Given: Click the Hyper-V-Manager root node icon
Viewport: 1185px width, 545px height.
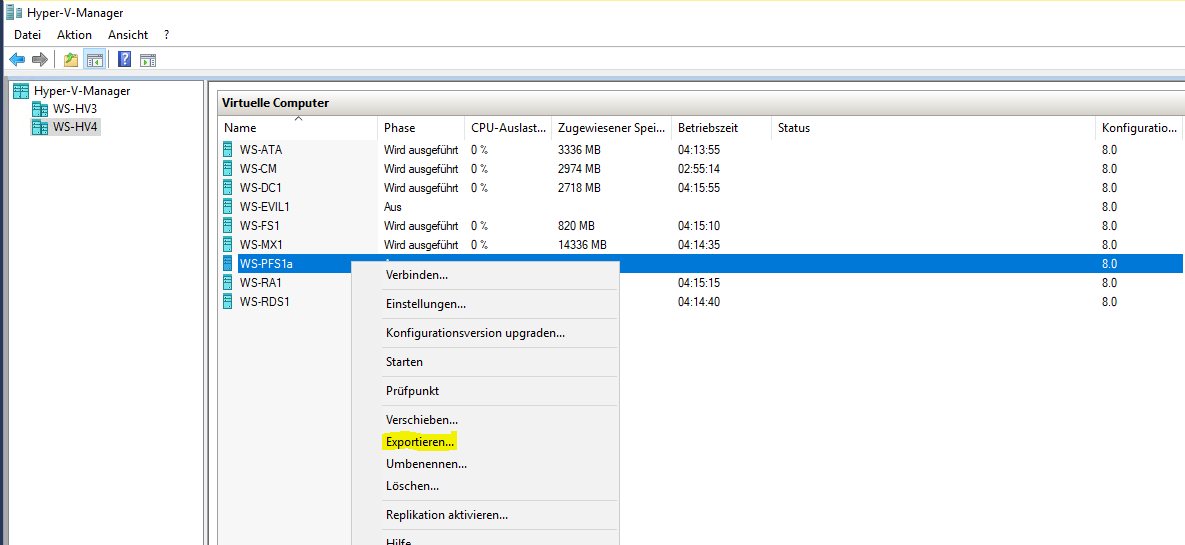Looking at the screenshot, I should (21, 91).
